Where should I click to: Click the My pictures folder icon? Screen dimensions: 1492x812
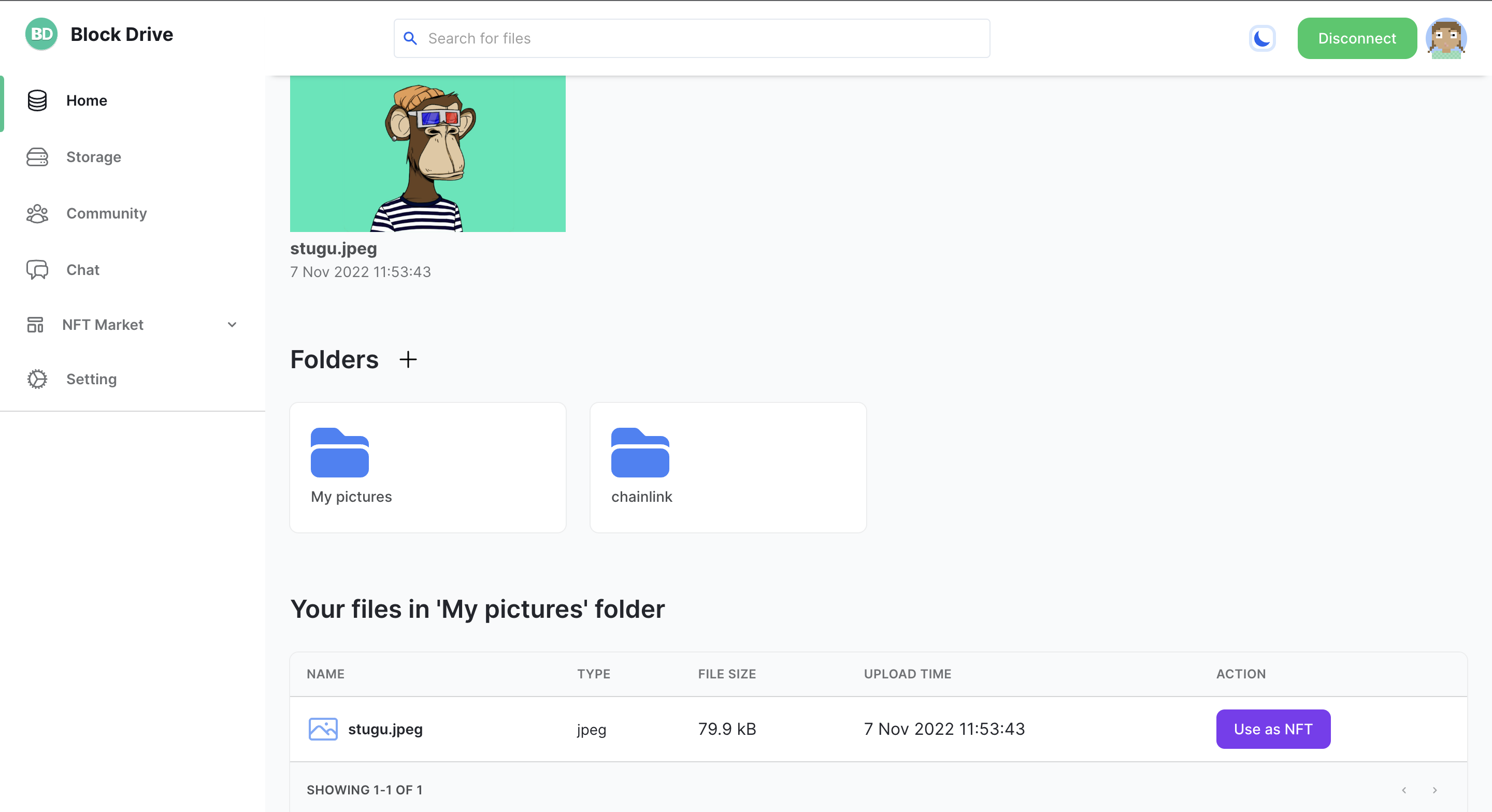(339, 452)
